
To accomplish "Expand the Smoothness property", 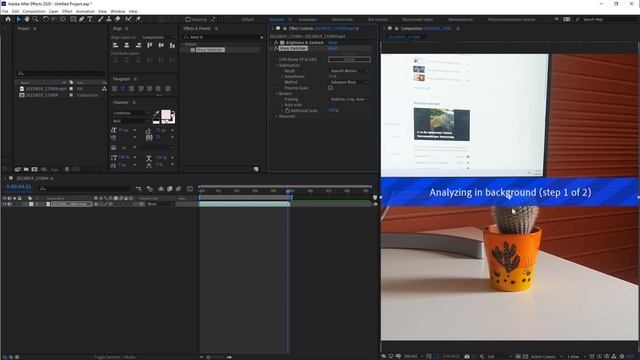I will (x=282, y=77).
